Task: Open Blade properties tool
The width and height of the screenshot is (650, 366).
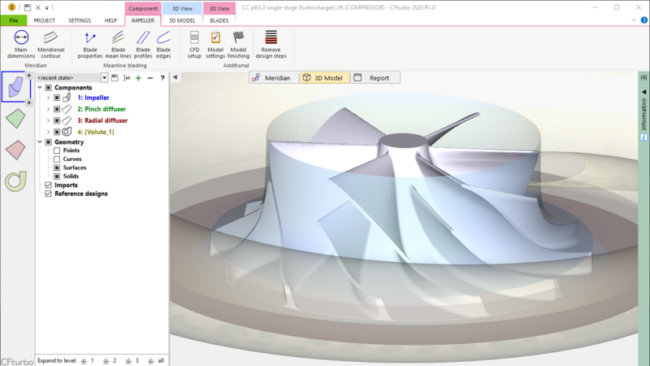Action: 90,44
